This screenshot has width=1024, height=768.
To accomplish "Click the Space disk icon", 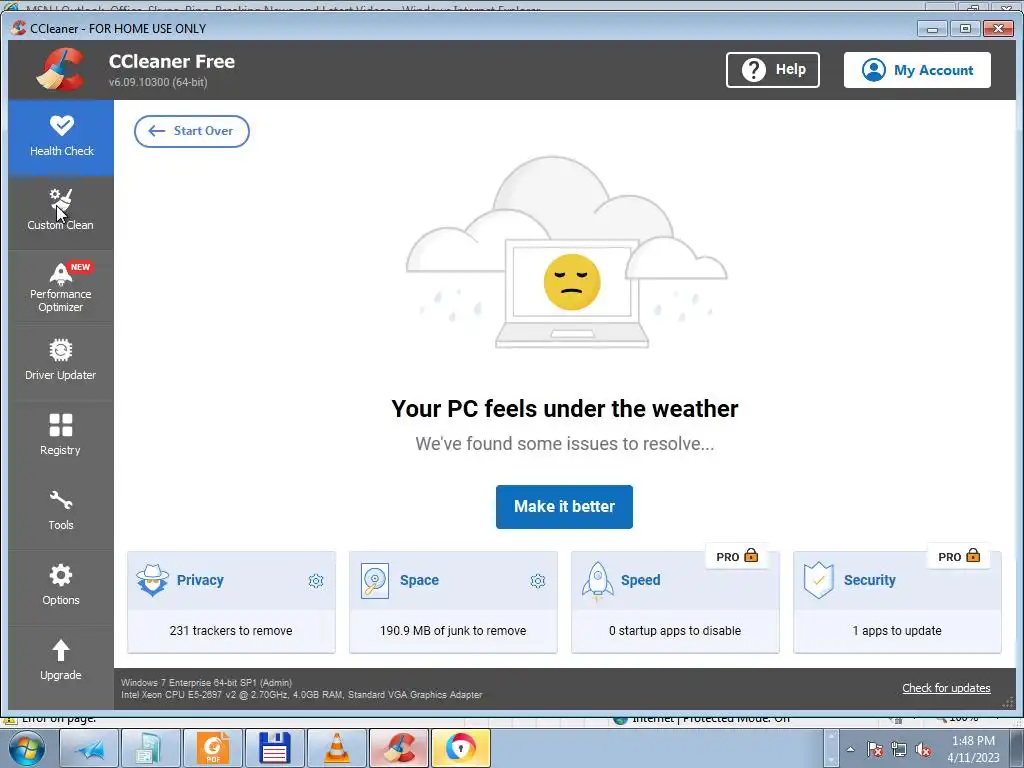I will coord(375,581).
